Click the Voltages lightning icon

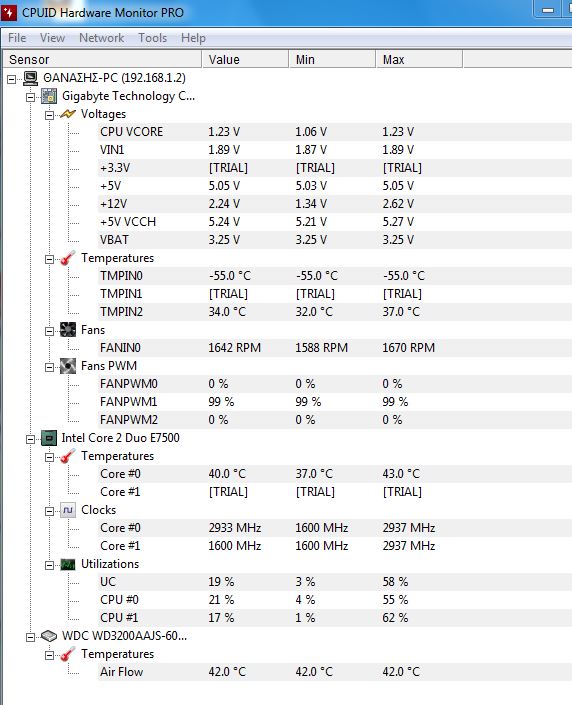(68, 114)
